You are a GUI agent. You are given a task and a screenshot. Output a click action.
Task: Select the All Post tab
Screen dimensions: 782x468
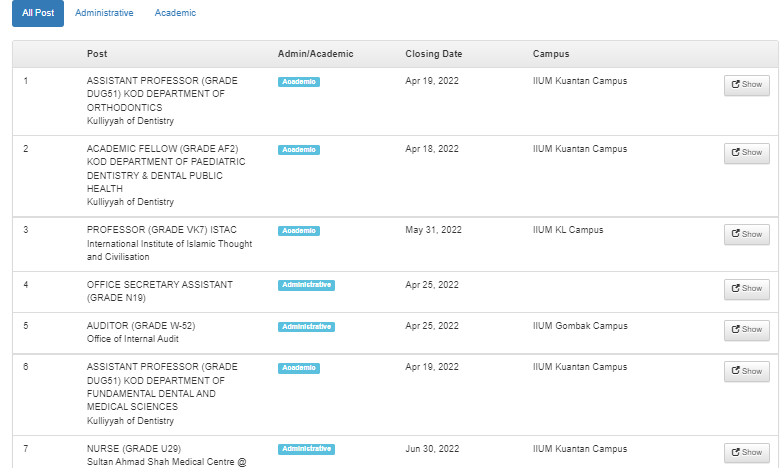click(x=38, y=13)
